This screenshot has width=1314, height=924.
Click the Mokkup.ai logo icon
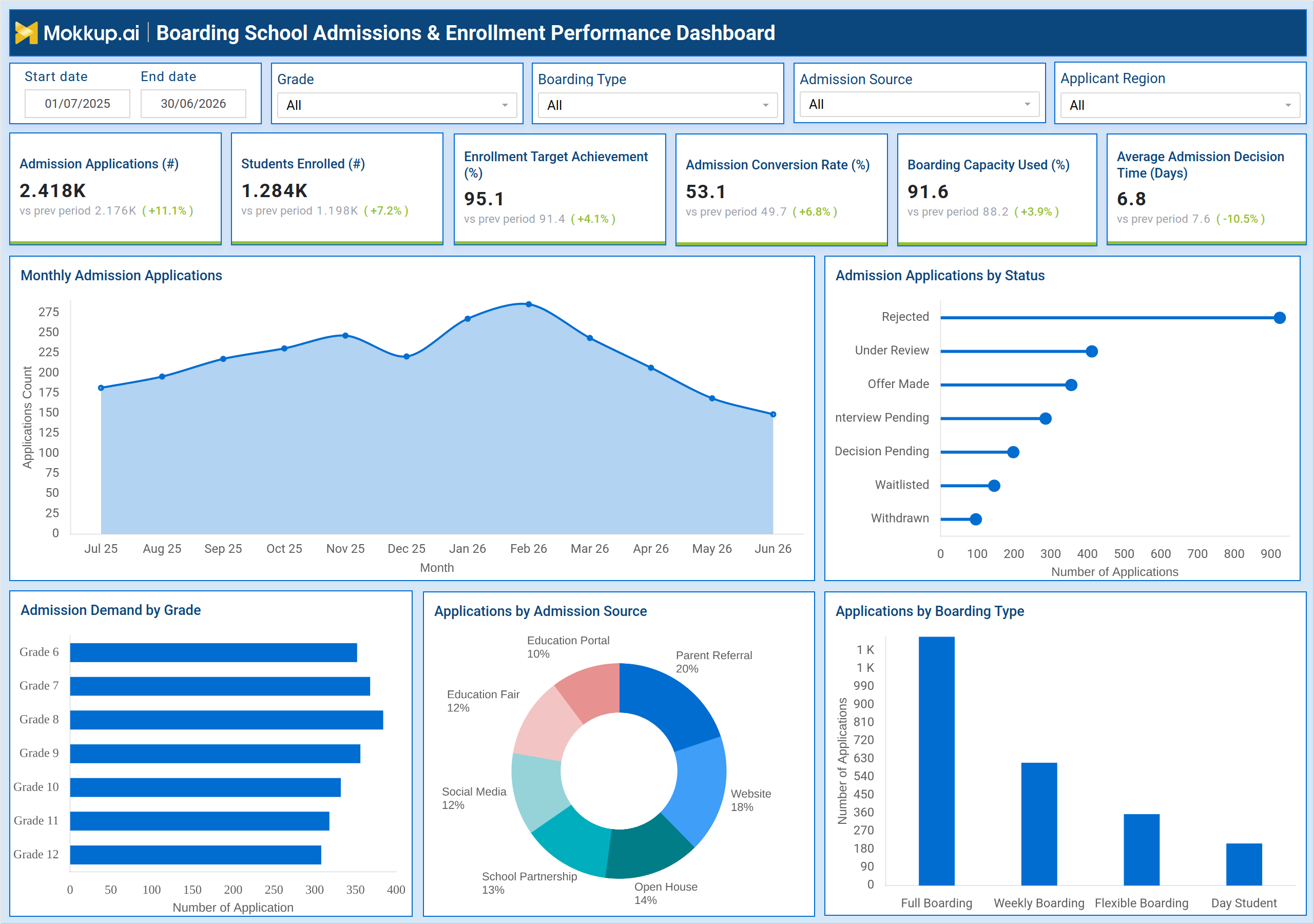(x=26, y=33)
